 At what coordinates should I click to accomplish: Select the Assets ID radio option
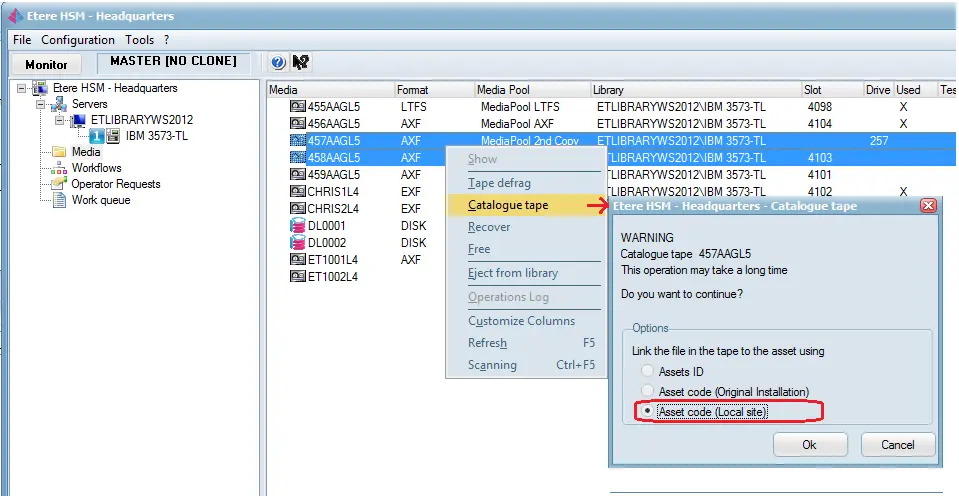pos(648,371)
